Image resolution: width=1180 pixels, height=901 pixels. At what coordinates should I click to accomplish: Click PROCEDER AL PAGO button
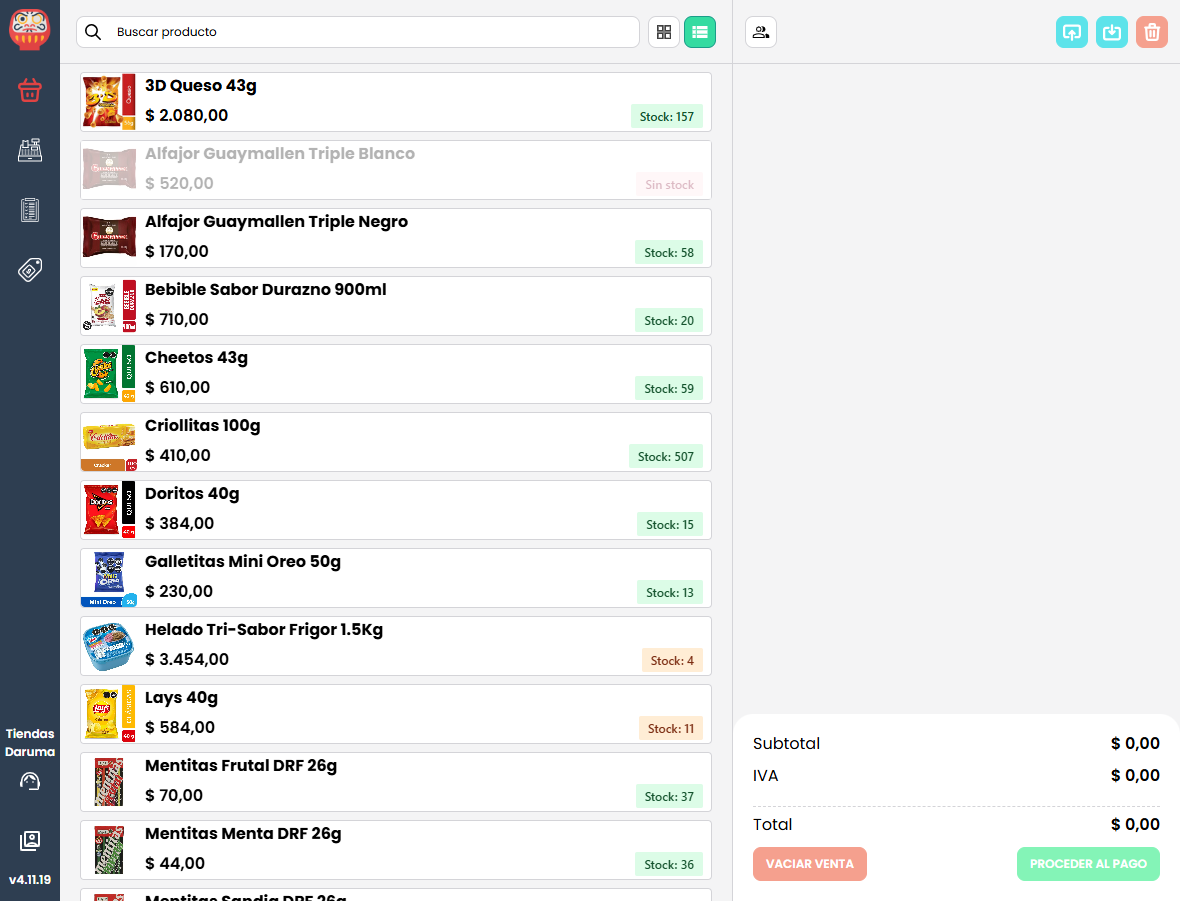1088,863
